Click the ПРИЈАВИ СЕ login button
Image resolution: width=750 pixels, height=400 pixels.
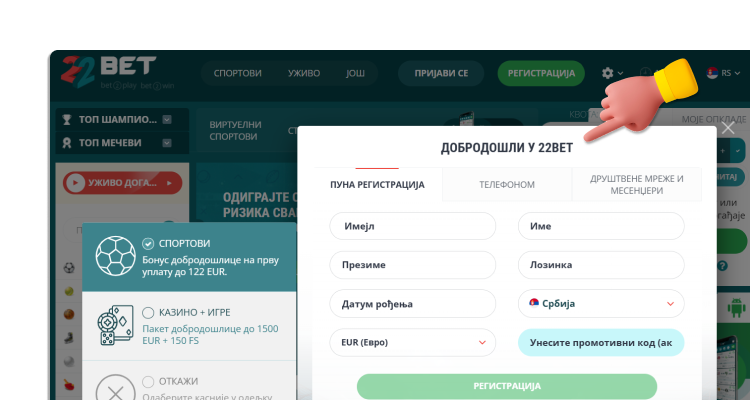point(441,73)
